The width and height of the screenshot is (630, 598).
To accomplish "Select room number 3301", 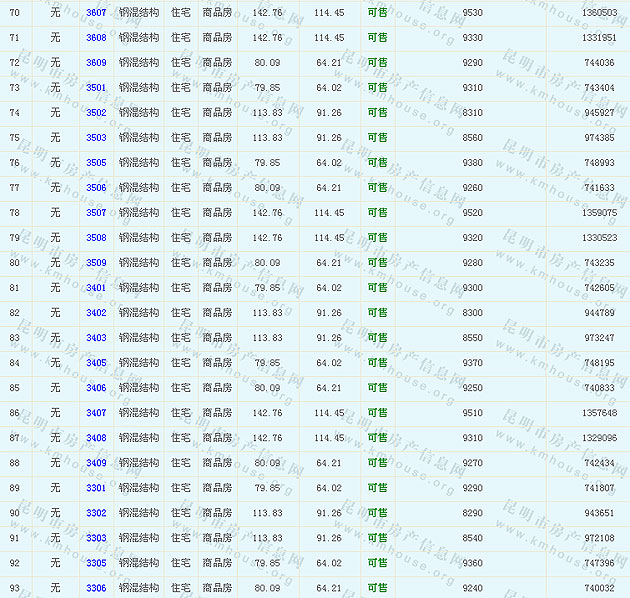I will point(96,488).
